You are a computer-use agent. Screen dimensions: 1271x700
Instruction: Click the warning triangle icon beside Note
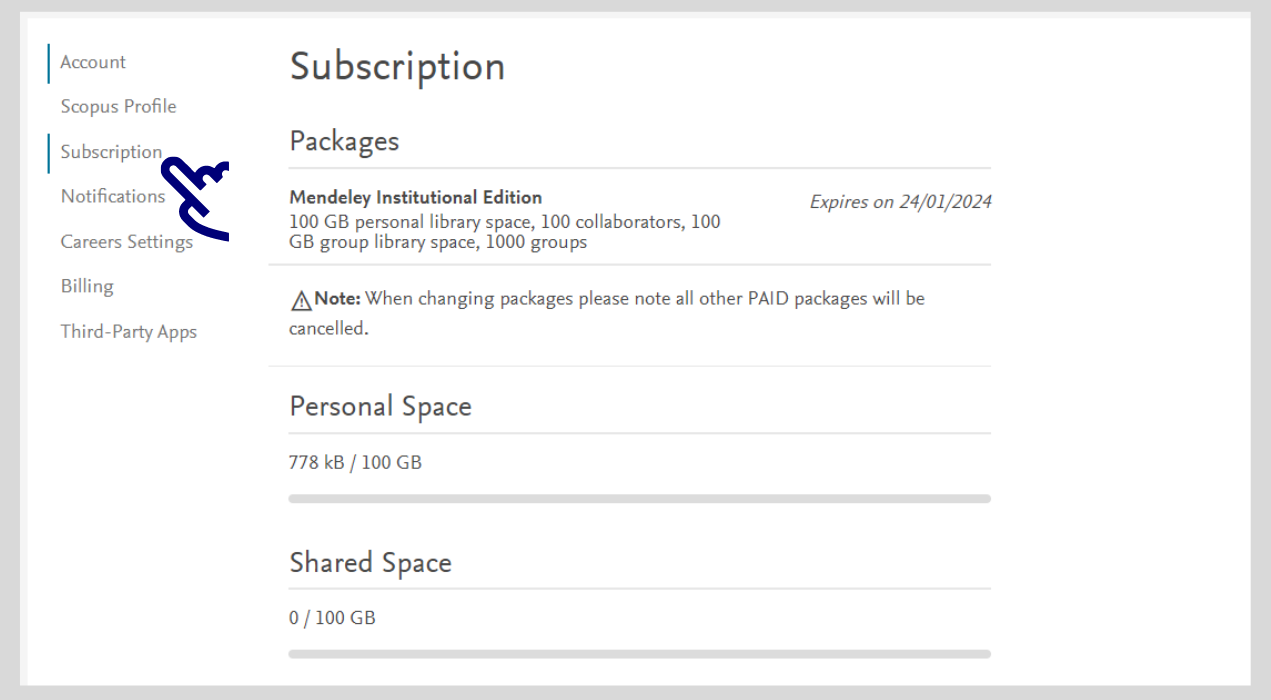[x=301, y=300]
